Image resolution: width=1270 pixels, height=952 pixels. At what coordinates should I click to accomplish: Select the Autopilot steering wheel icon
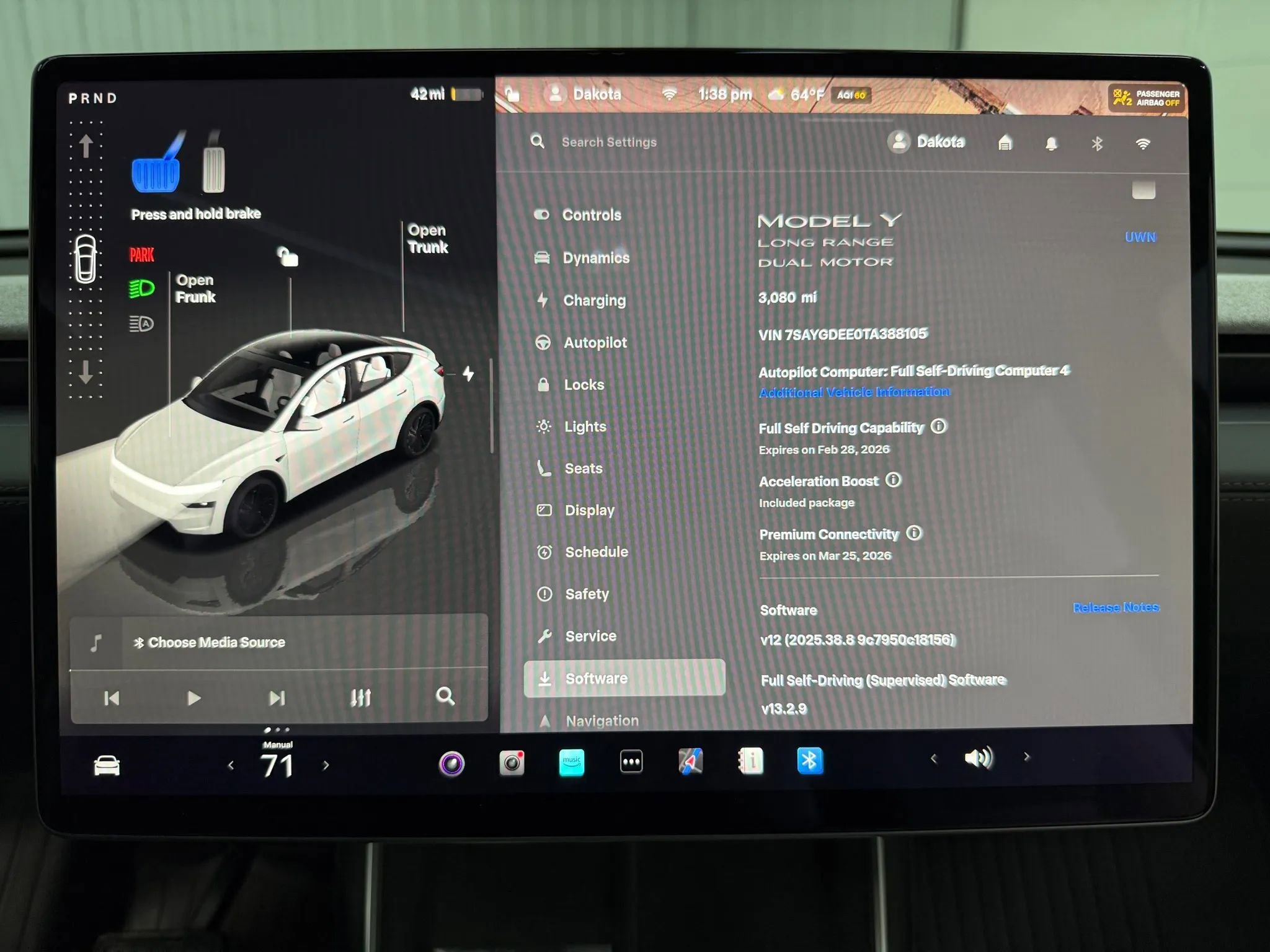coord(544,342)
